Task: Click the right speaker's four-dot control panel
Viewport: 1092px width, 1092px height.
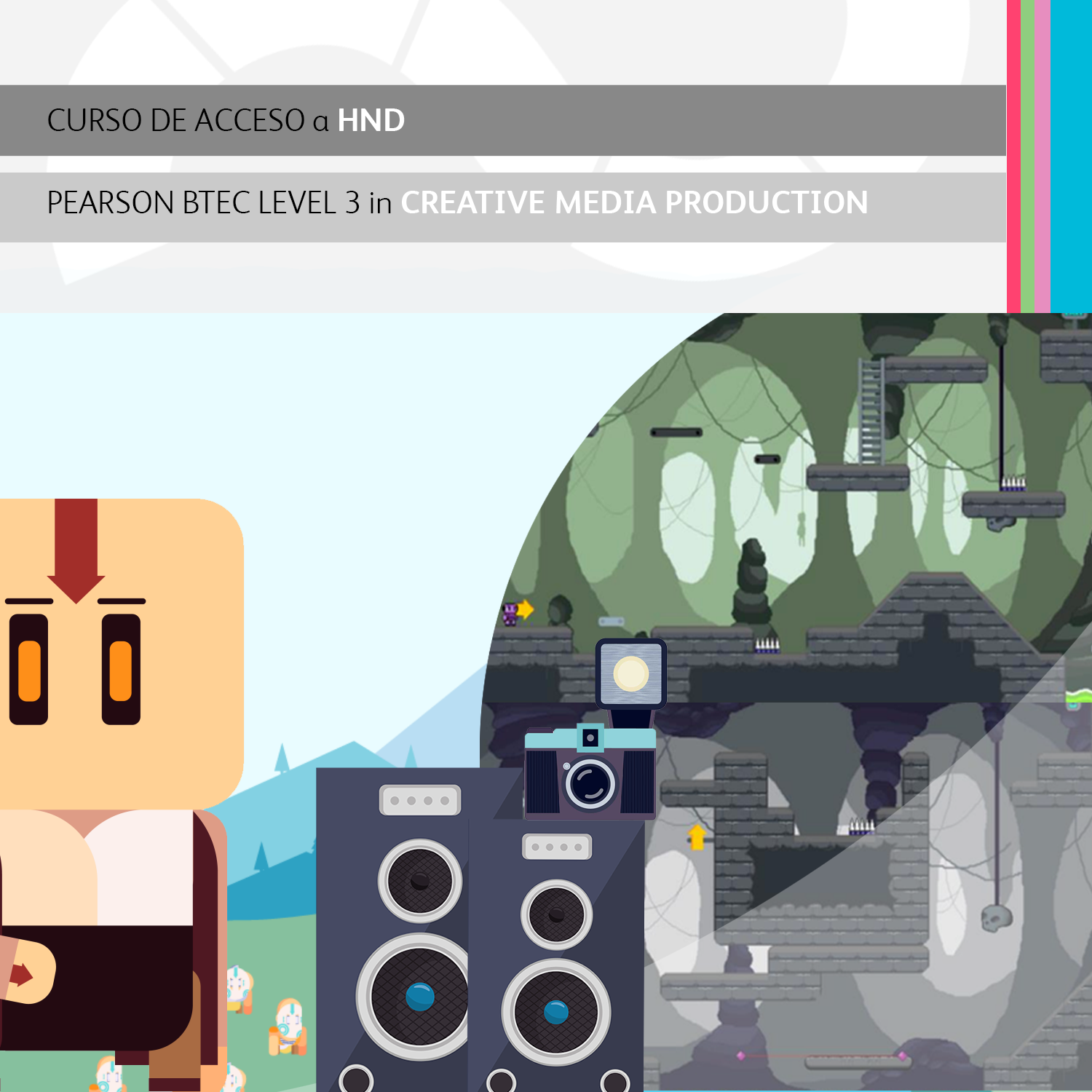Action: pyautogui.click(x=557, y=847)
